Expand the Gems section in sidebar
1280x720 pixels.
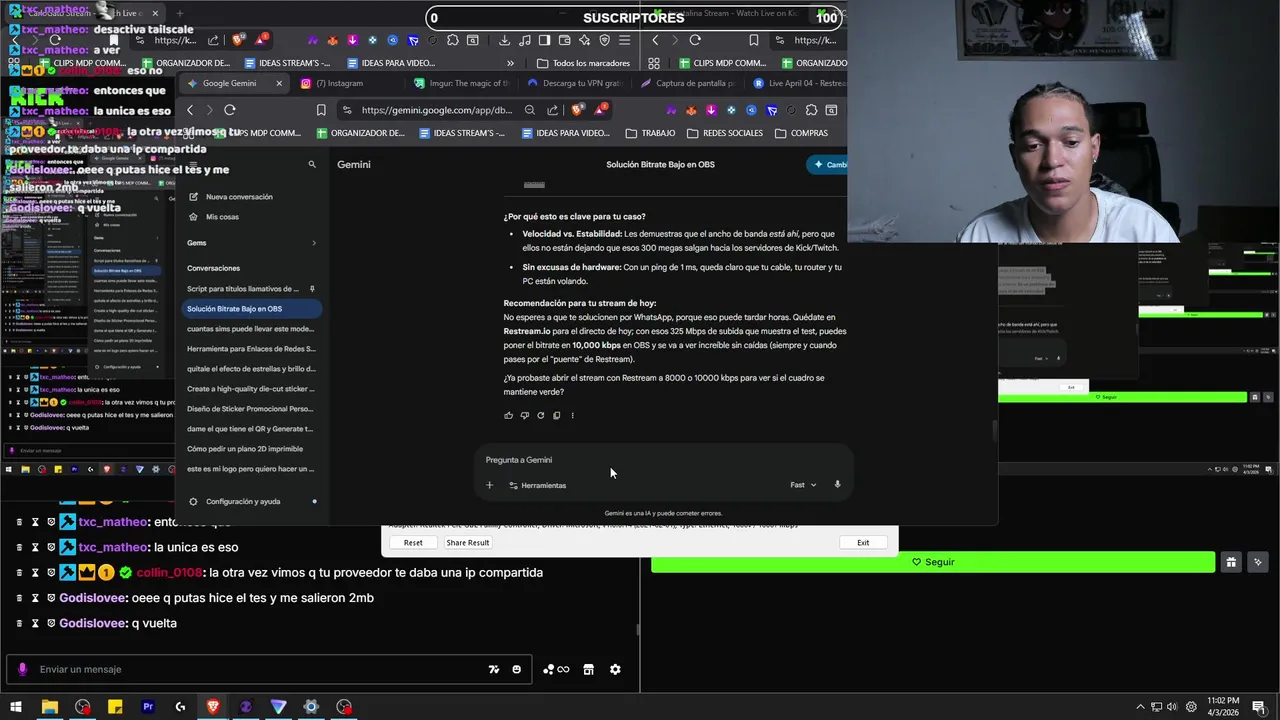click(313, 243)
